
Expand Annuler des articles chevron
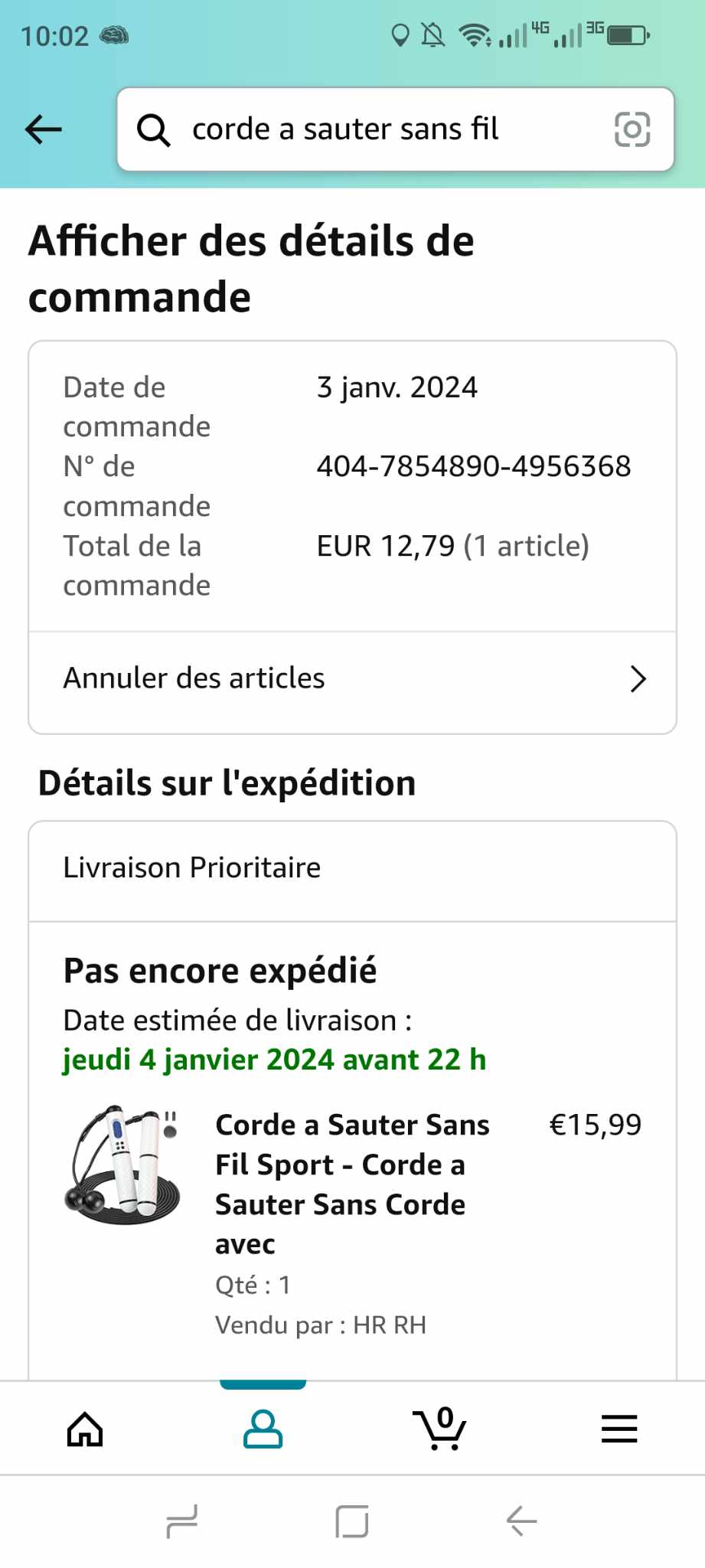(638, 679)
